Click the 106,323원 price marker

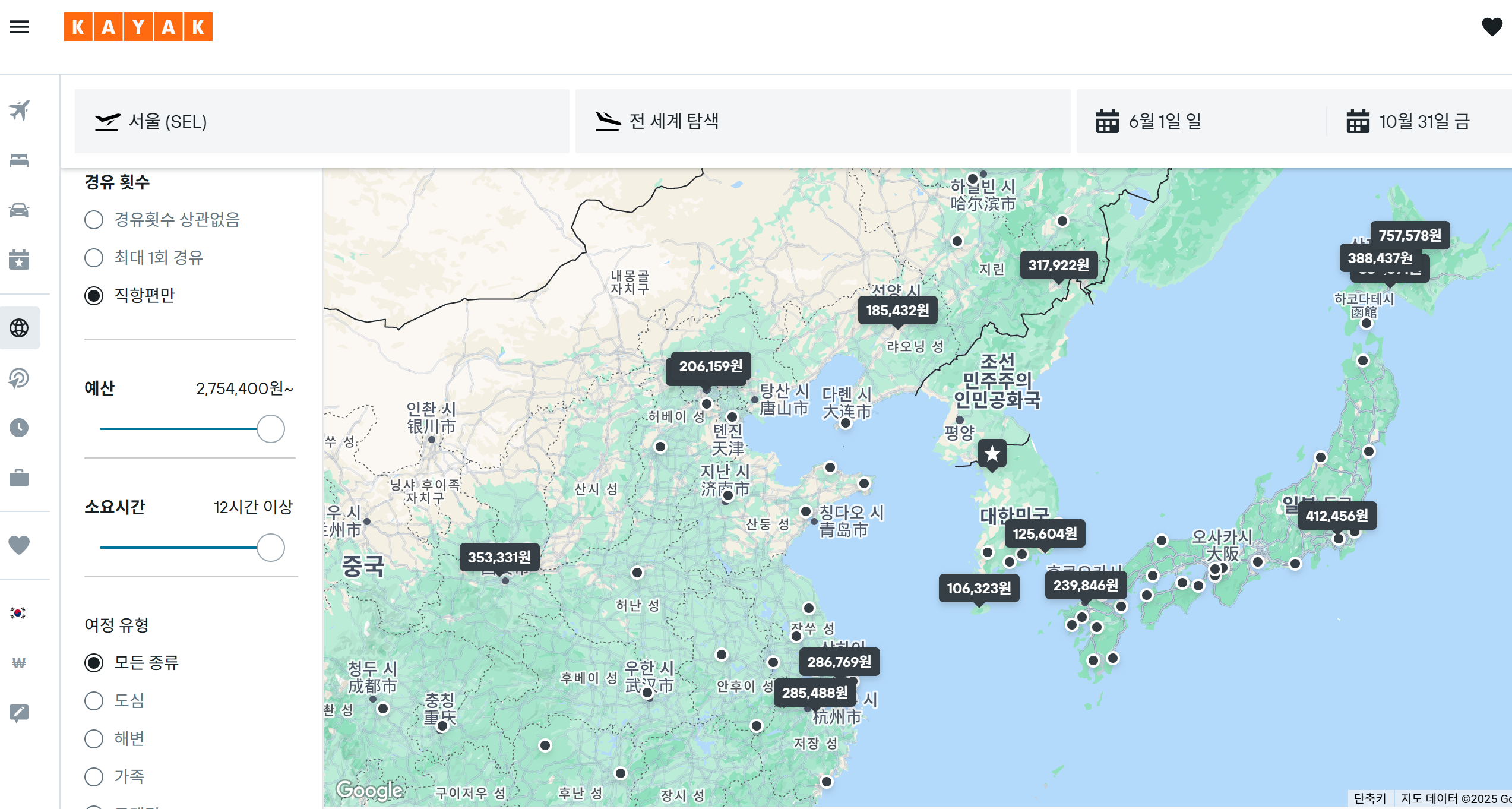click(979, 588)
